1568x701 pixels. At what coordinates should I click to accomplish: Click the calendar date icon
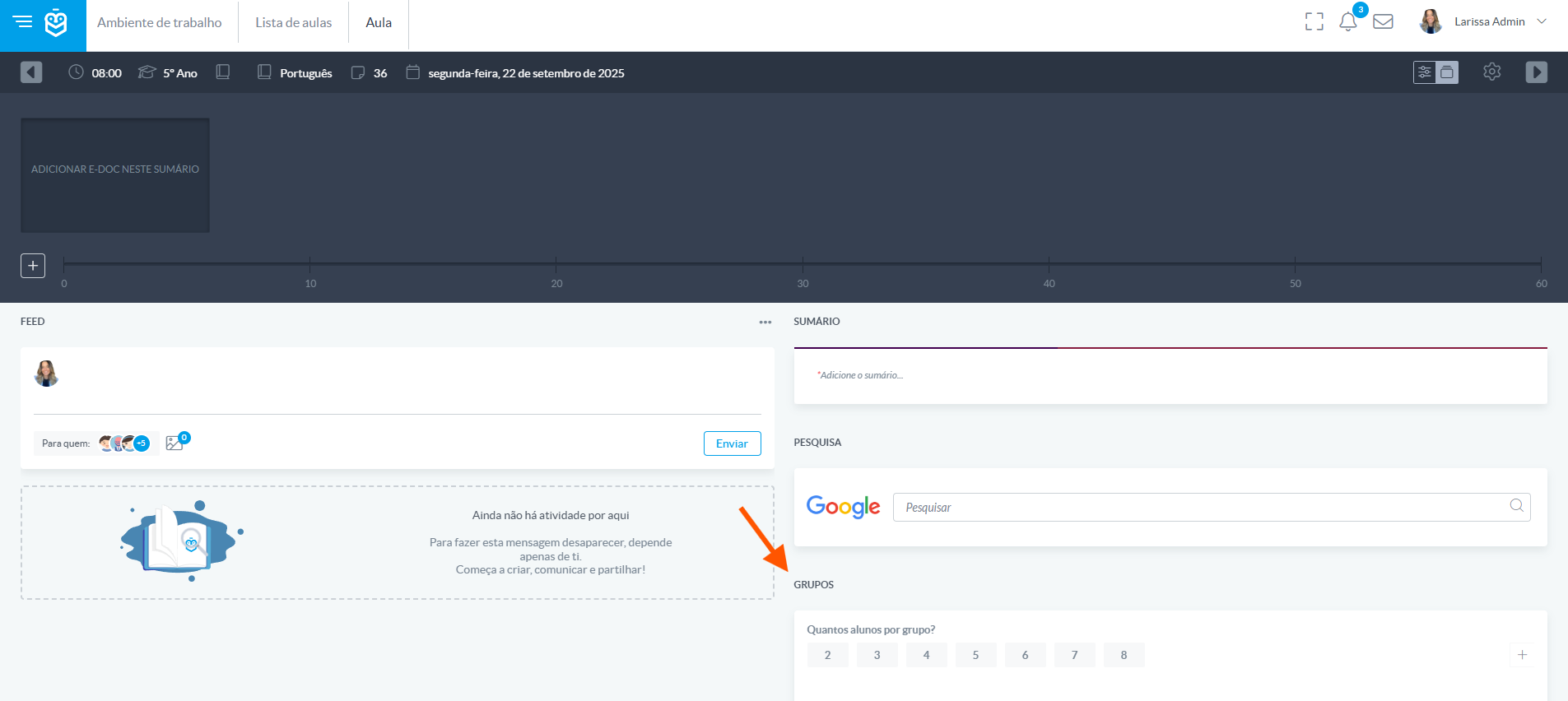pos(413,72)
